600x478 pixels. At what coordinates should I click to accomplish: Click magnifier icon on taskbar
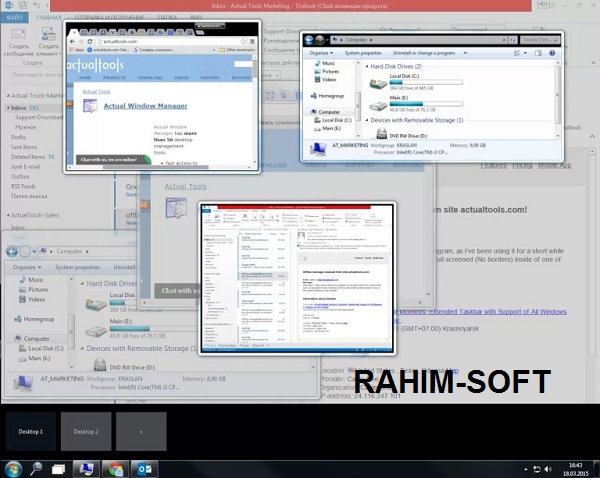click(x=36, y=469)
